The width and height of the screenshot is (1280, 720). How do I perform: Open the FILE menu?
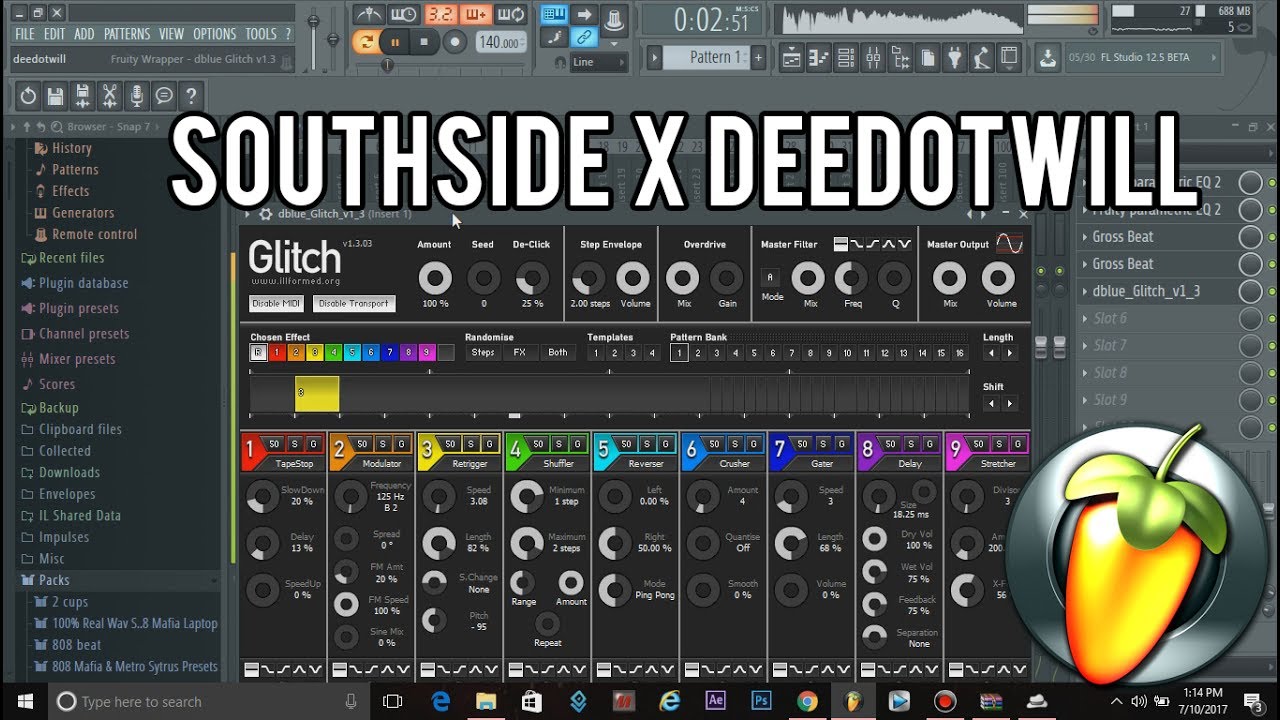pyautogui.click(x=24, y=34)
